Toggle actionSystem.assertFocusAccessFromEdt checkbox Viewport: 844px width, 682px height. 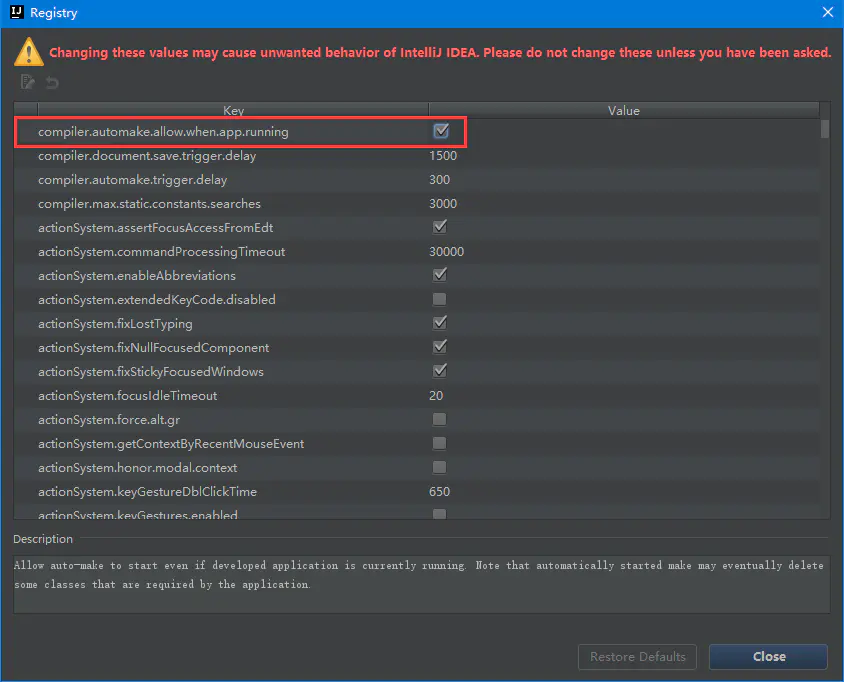pyautogui.click(x=440, y=227)
